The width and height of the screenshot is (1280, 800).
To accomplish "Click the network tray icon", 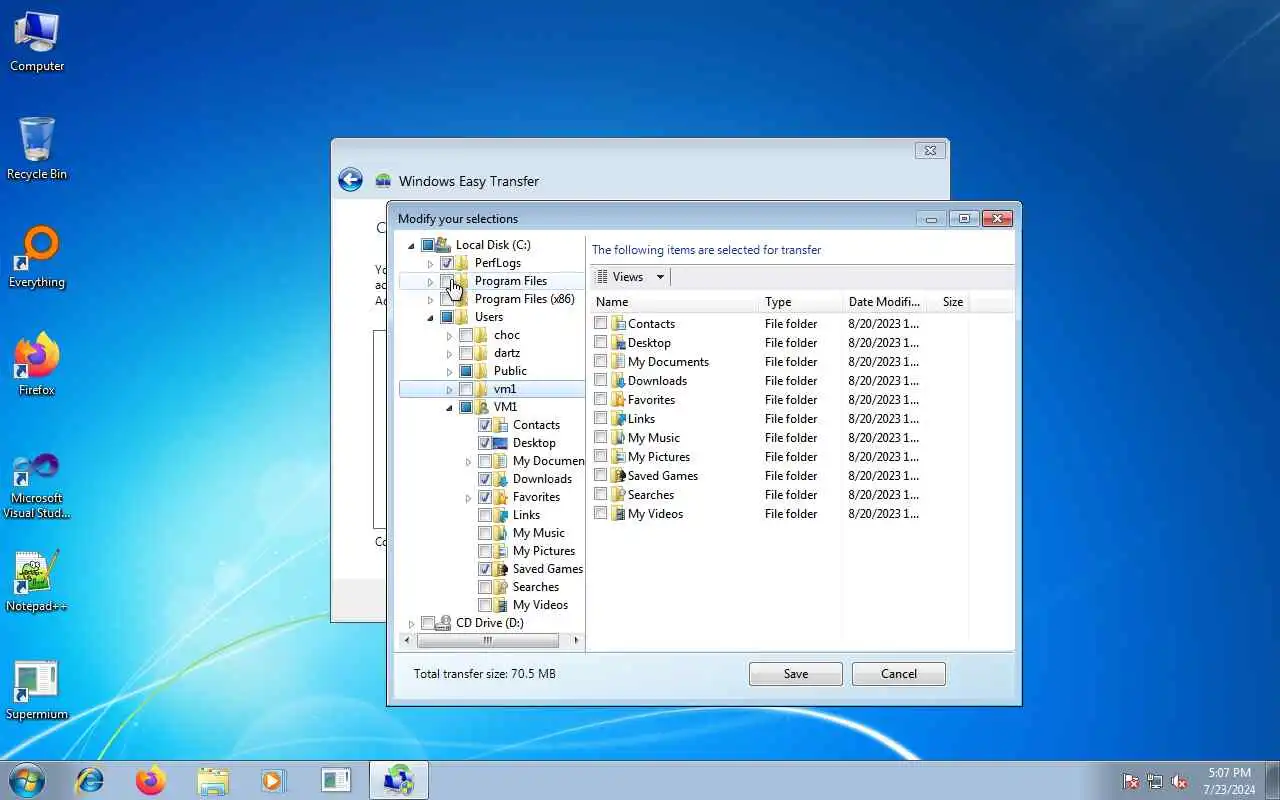I will (x=1155, y=781).
